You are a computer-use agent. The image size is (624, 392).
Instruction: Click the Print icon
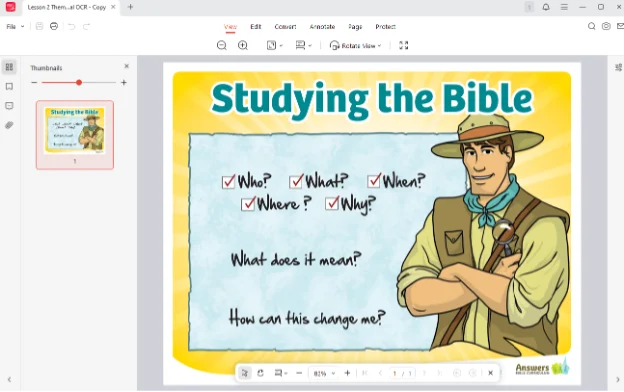click(54, 26)
